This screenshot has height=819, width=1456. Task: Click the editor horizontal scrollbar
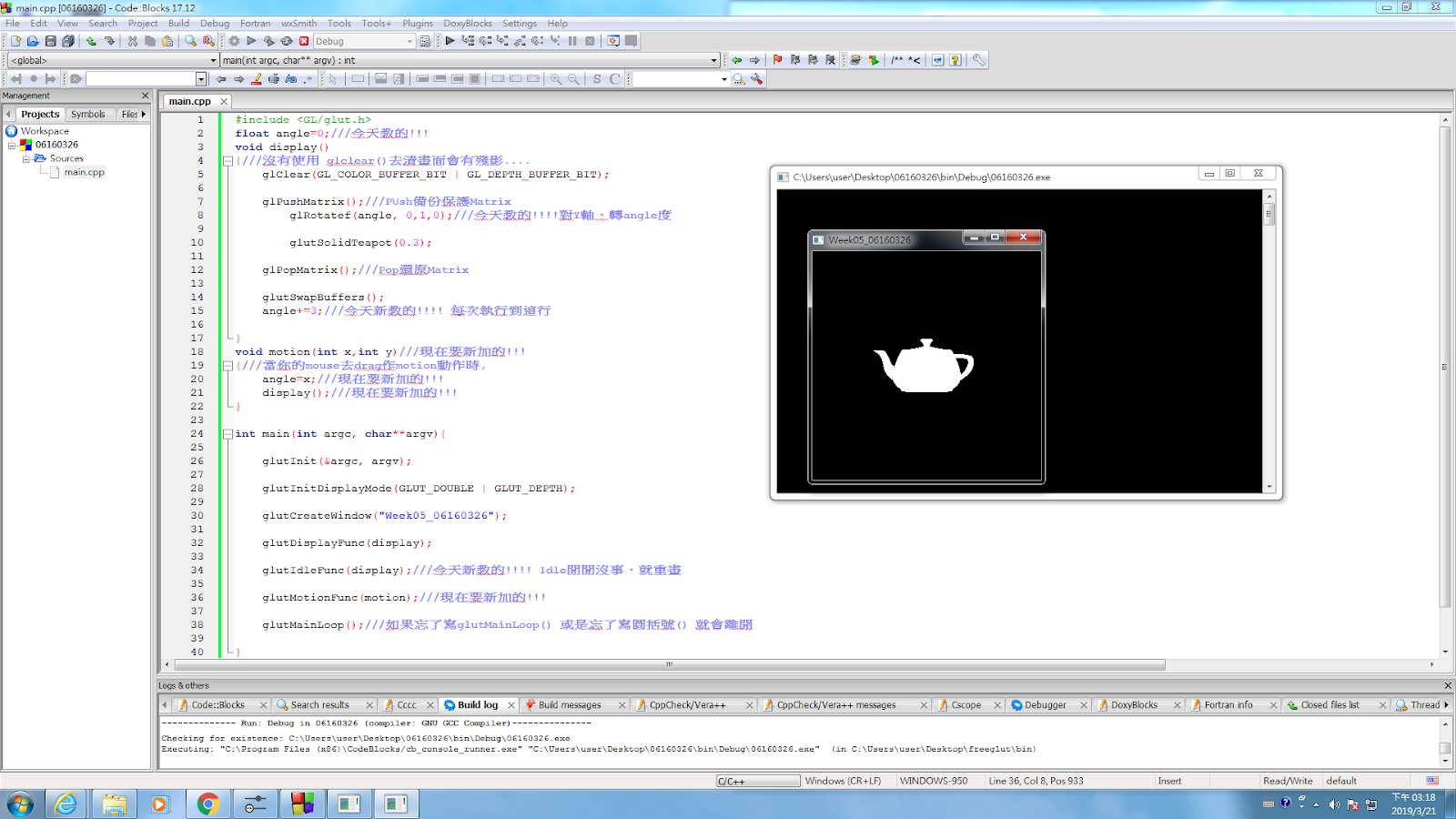[x=668, y=665]
